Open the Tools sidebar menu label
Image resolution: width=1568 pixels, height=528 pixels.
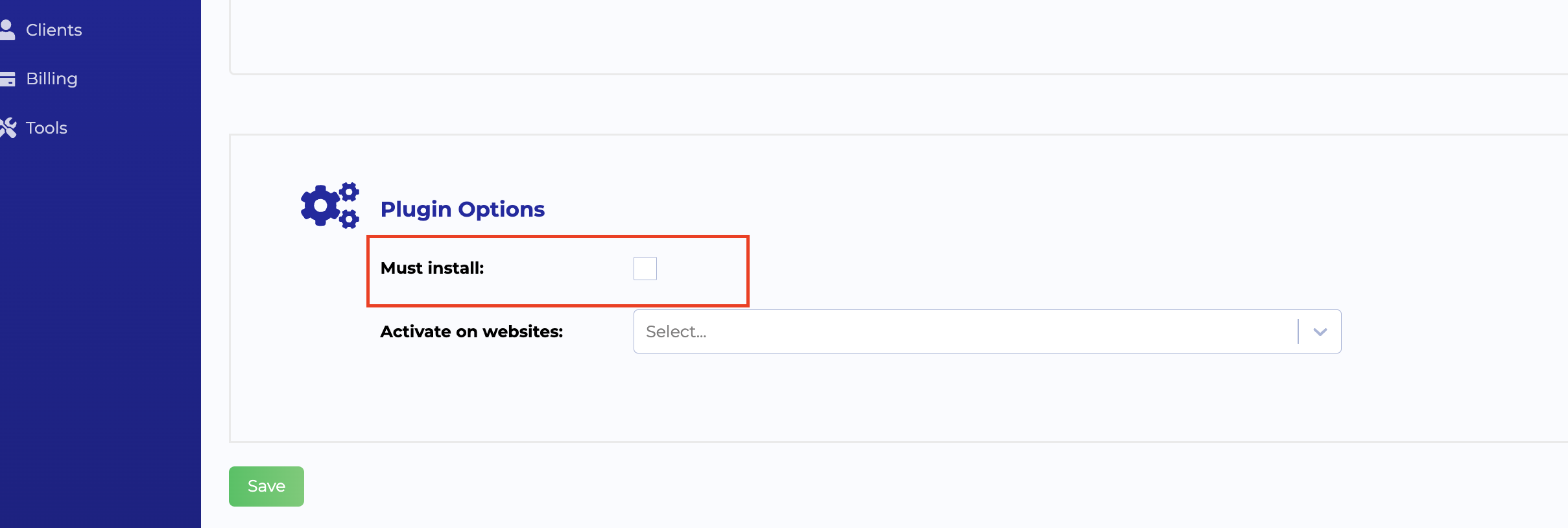click(x=47, y=128)
